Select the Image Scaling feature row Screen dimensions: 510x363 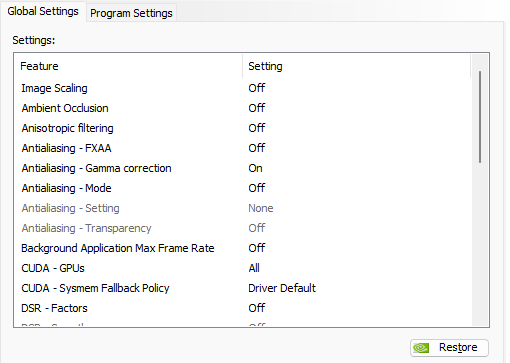tap(243, 88)
